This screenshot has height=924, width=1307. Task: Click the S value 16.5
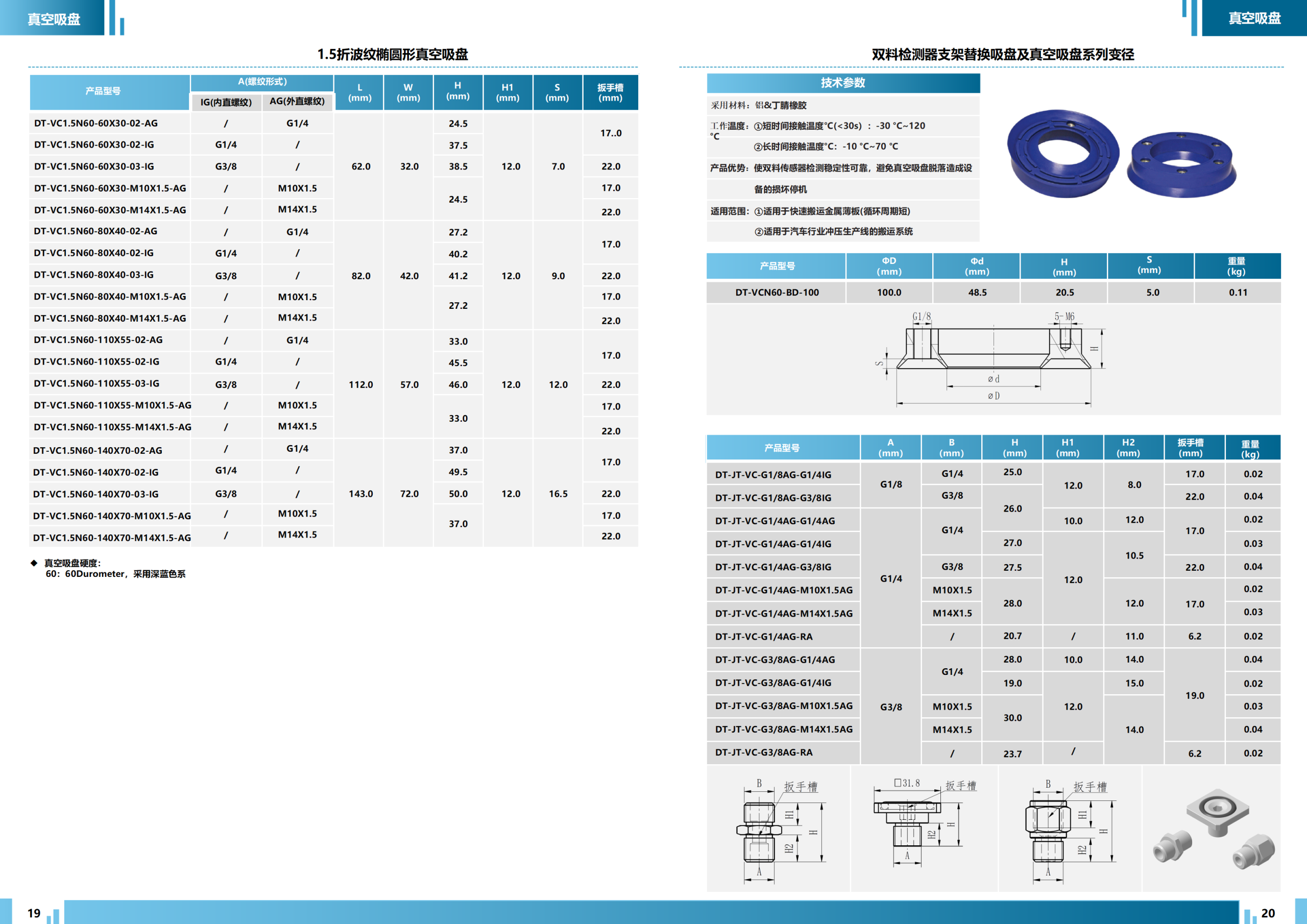(558, 494)
